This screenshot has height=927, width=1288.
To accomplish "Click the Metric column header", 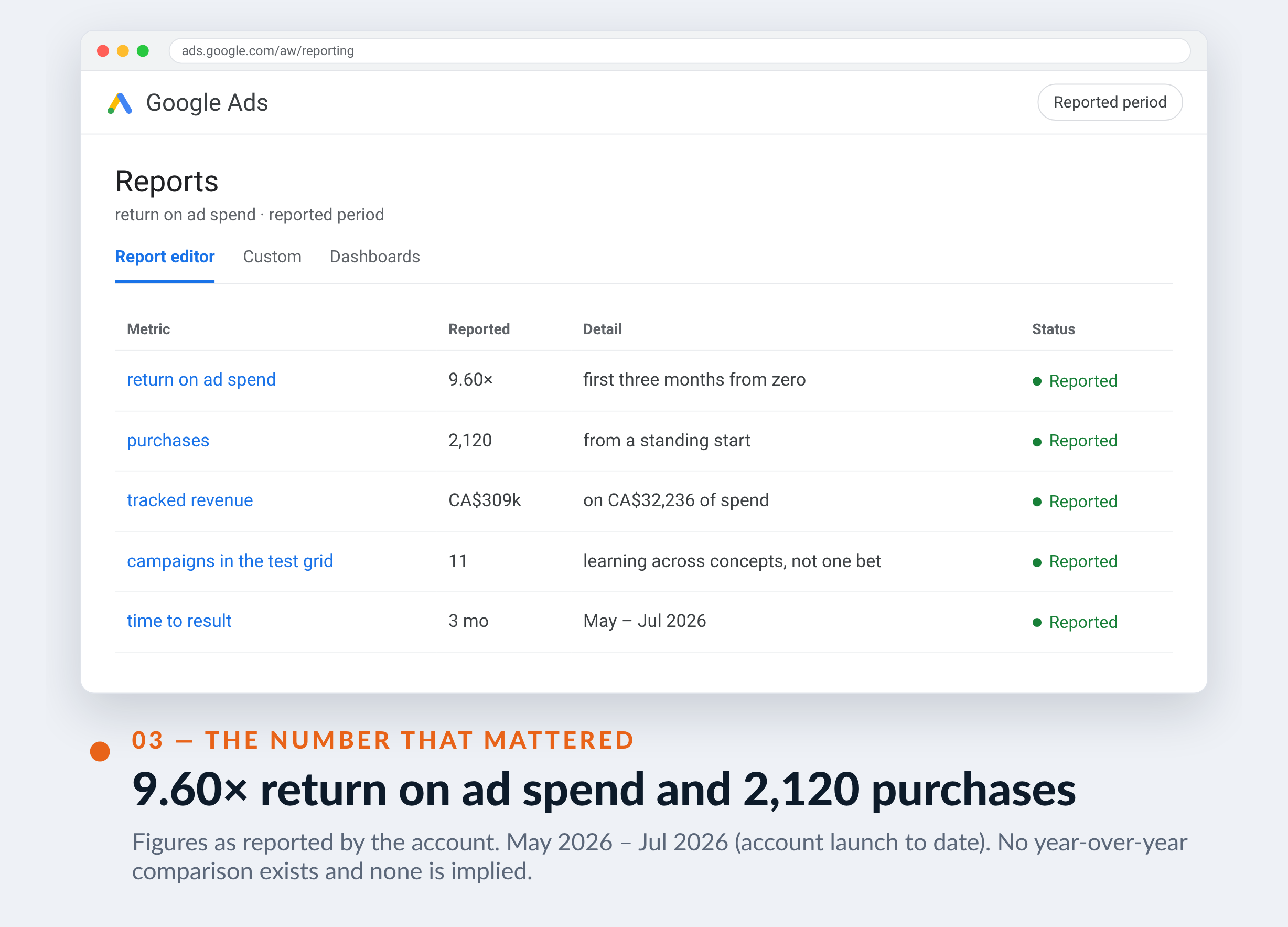I will point(148,329).
